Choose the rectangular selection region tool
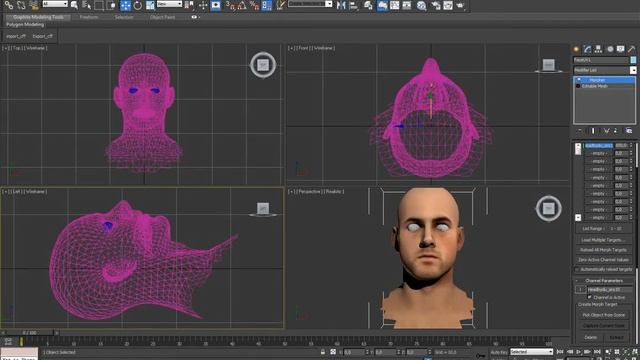 pyautogui.click(x=99, y=5)
